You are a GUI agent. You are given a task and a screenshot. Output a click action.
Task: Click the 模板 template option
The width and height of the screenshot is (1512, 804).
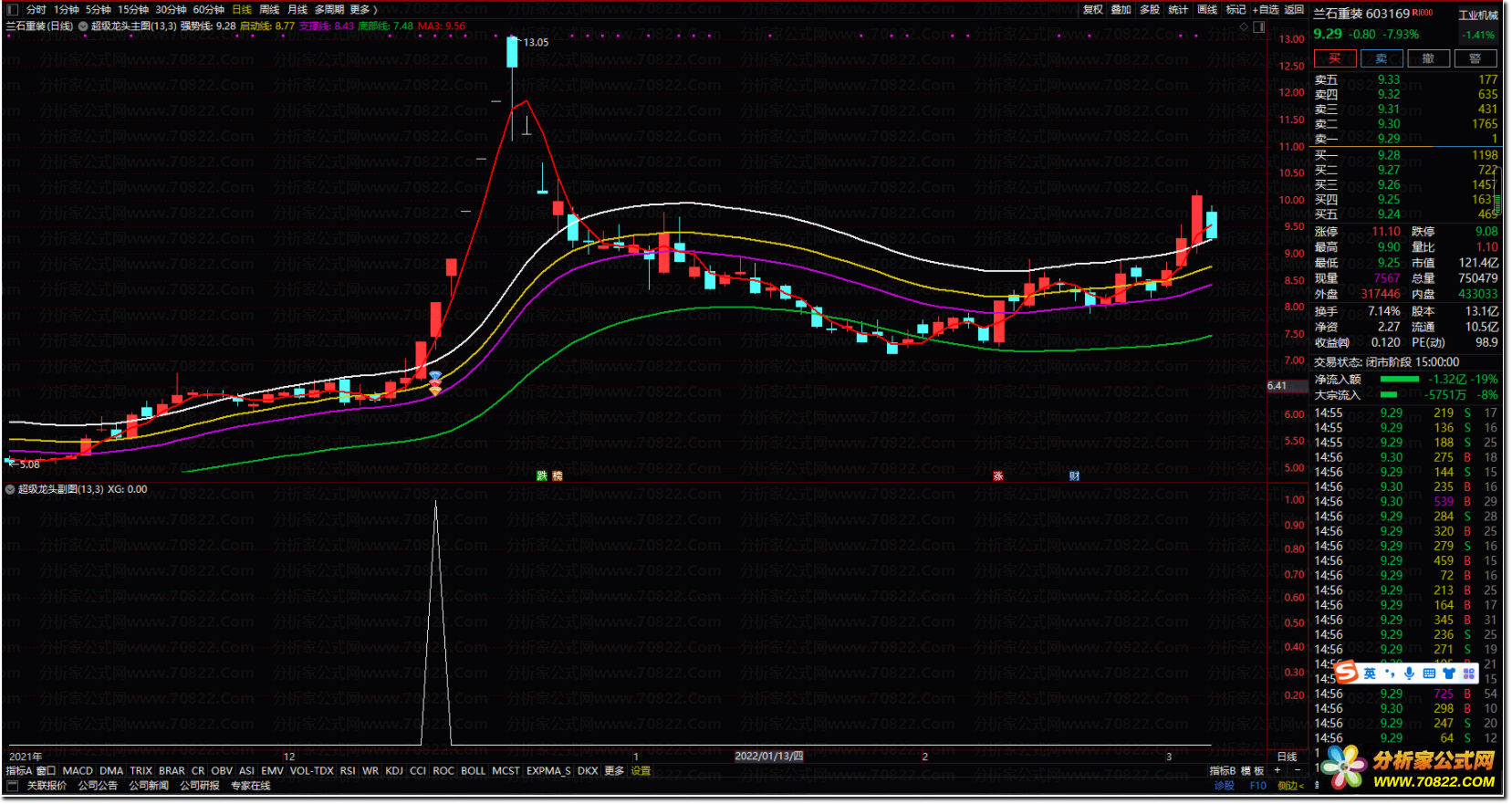click(1252, 771)
